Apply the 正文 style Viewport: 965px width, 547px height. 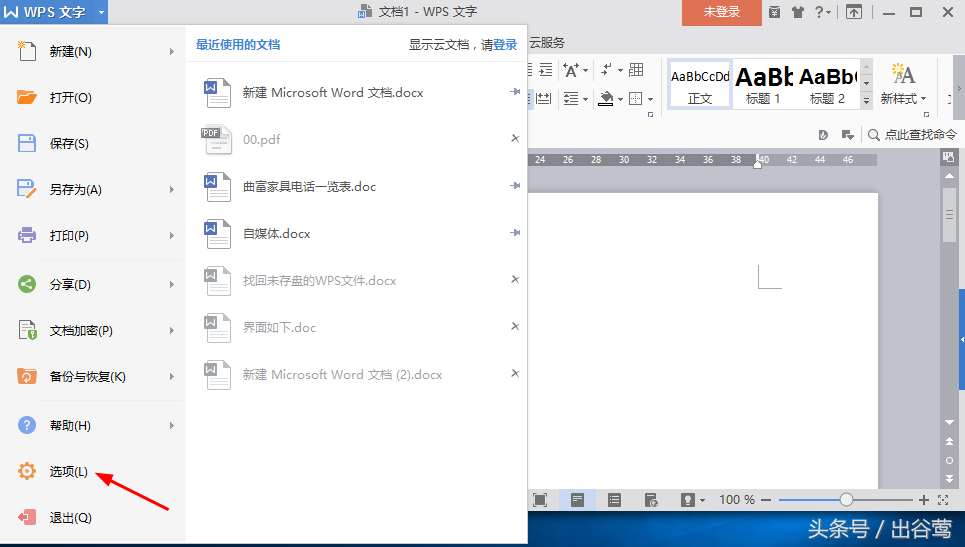(700, 84)
